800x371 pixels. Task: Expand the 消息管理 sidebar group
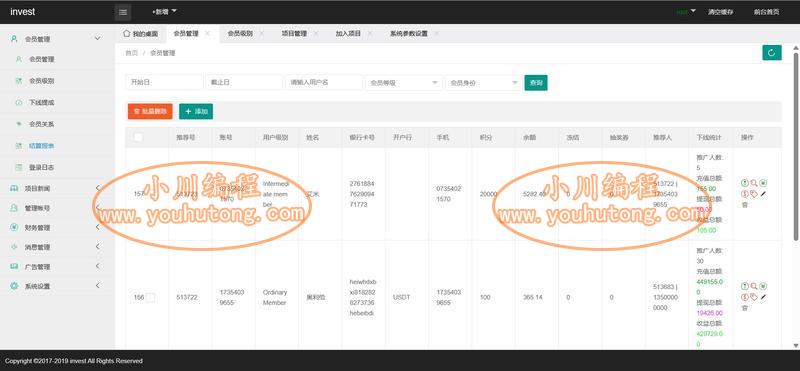57,247
